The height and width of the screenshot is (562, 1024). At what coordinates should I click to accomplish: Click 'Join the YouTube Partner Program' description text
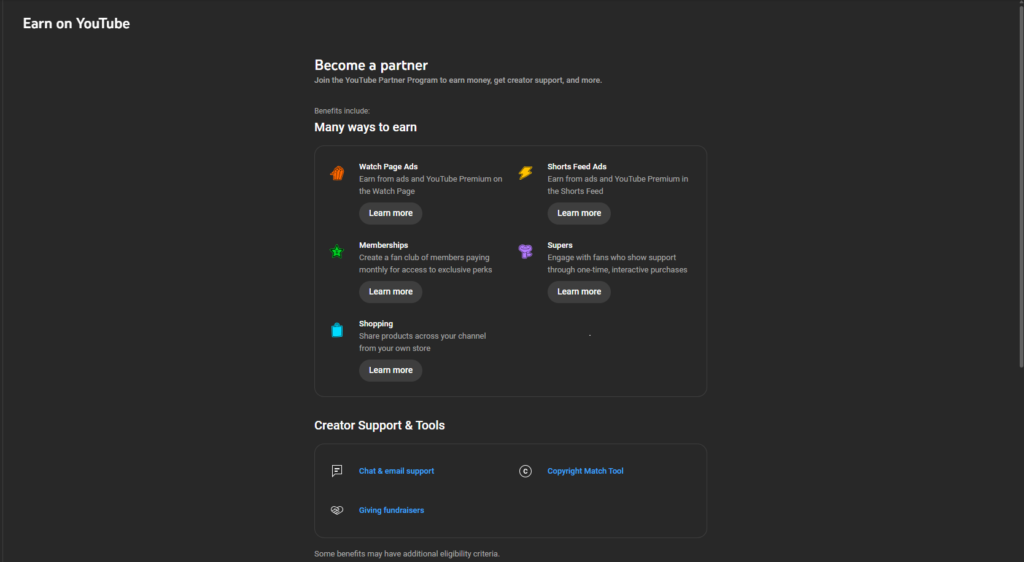[458, 80]
